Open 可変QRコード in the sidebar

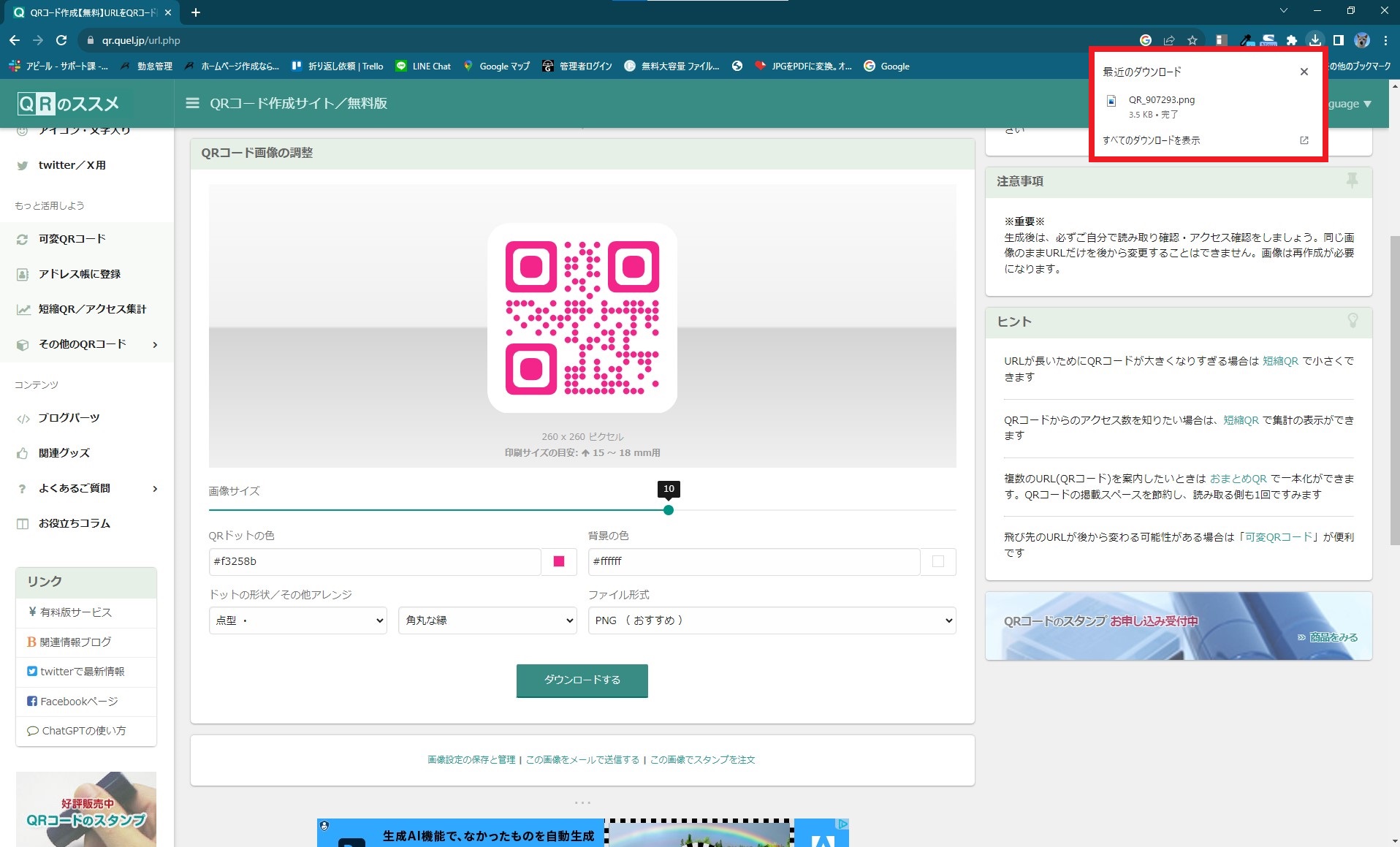(x=72, y=239)
